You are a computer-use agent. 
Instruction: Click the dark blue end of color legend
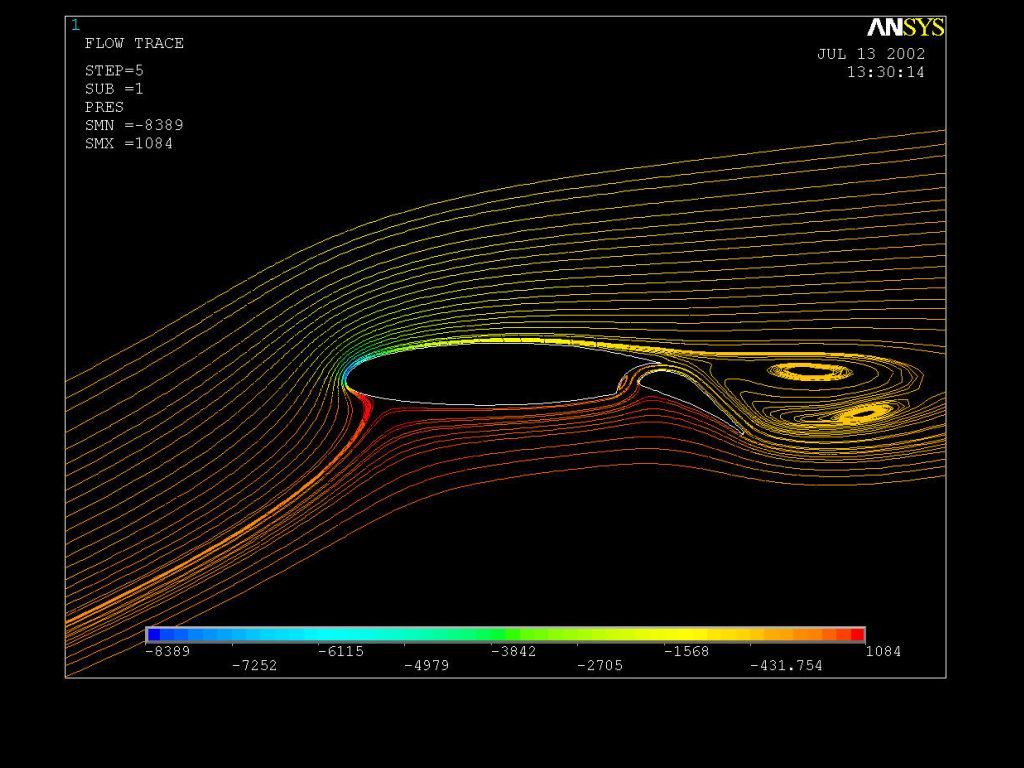153,633
